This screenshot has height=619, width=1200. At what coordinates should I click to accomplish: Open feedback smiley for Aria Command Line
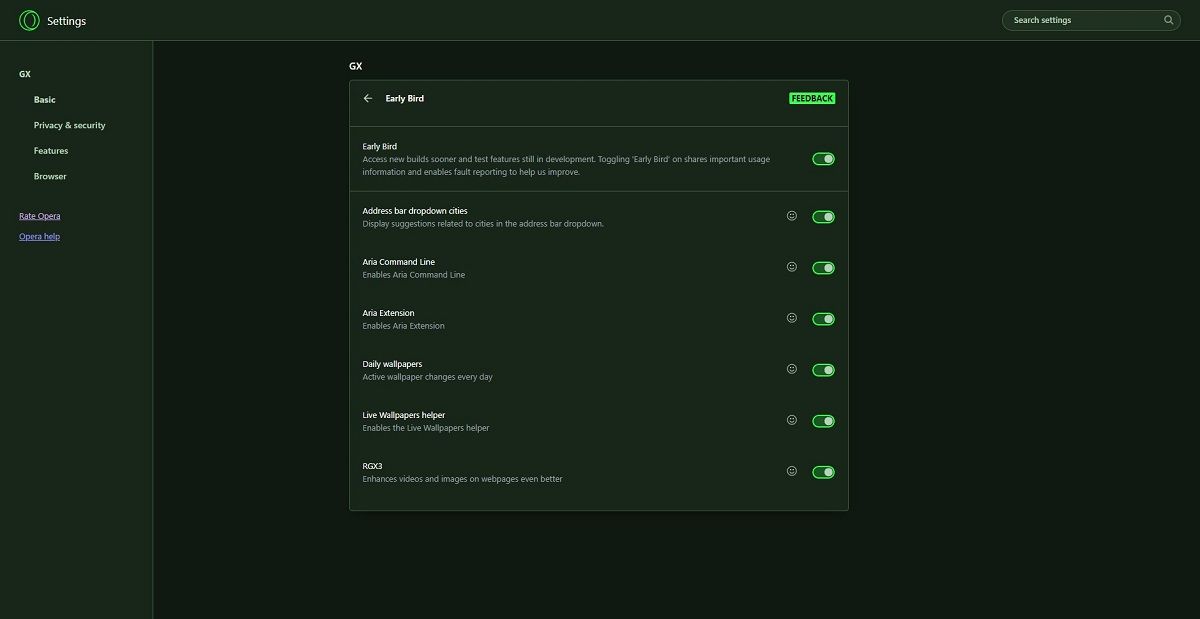(x=791, y=266)
